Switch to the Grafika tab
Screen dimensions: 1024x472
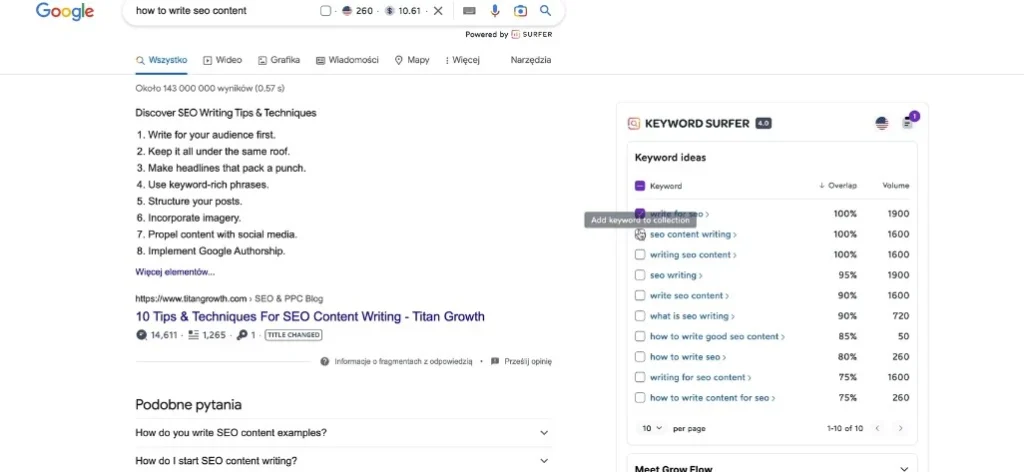279,60
